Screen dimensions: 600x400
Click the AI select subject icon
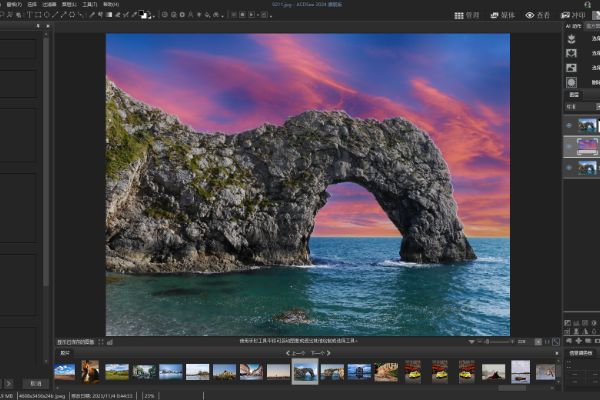(x=571, y=38)
